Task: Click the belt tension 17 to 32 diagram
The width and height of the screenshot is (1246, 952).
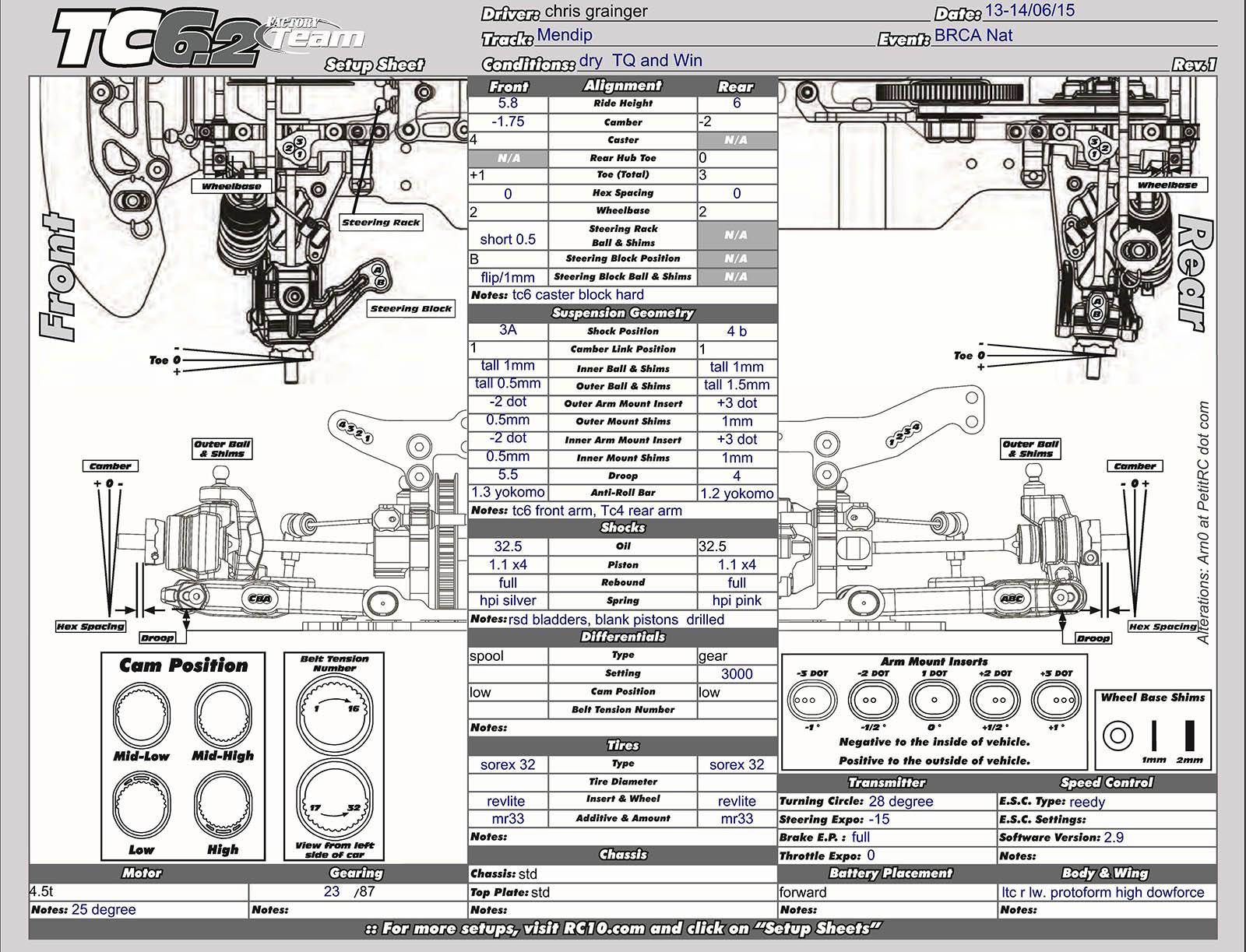Action: [334, 800]
